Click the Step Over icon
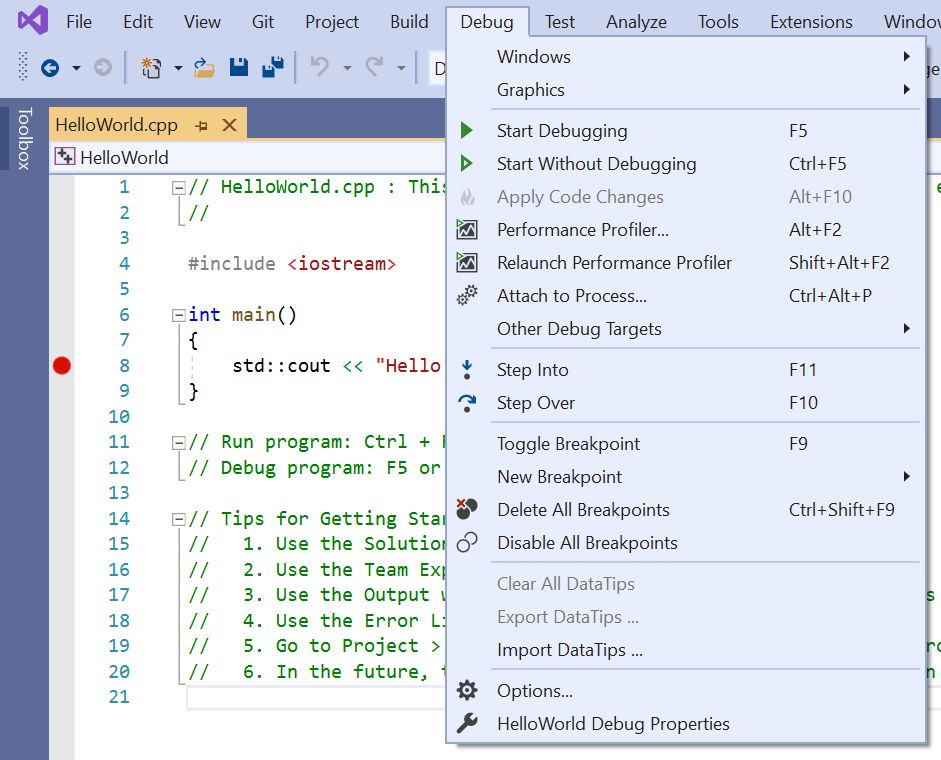The width and height of the screenshot is (941, 760). tap(466, 403)
